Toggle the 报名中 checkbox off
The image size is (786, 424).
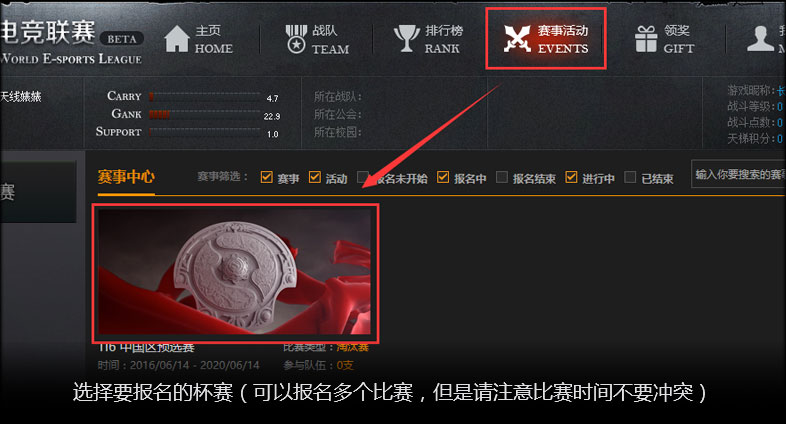tap(443, 177)
